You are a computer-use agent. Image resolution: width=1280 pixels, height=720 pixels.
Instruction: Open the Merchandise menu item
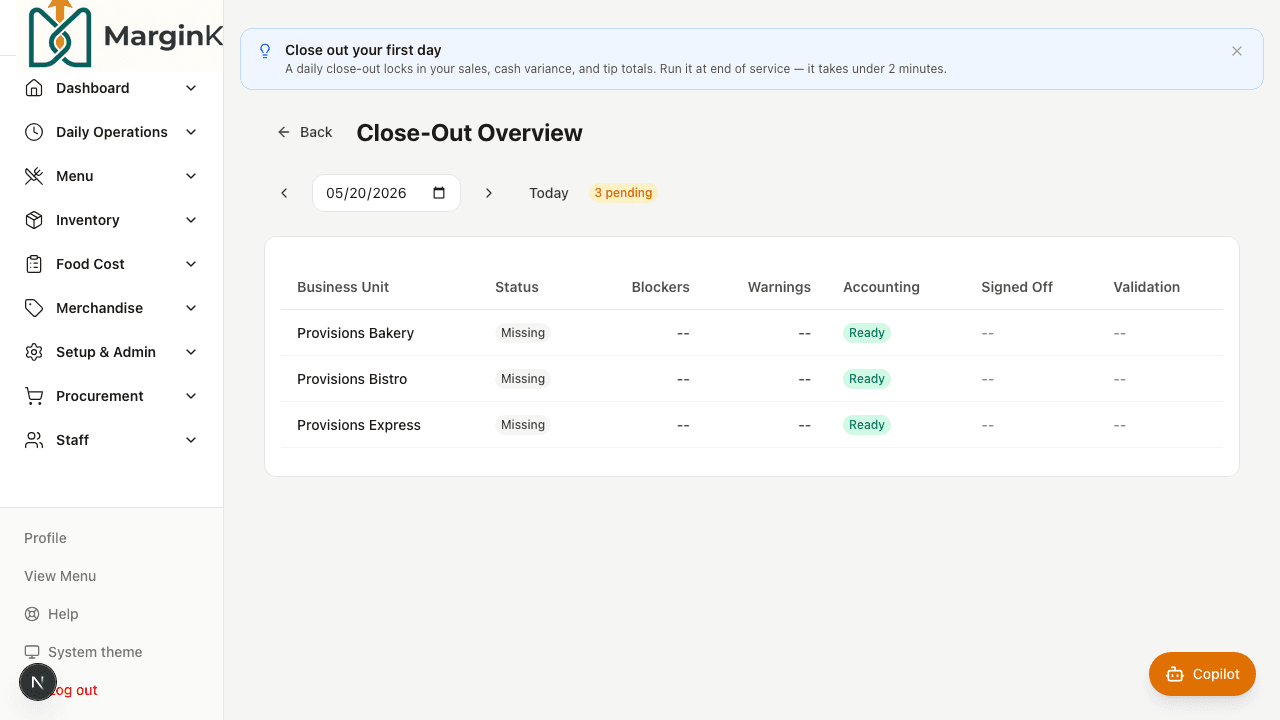pos(112,308)
